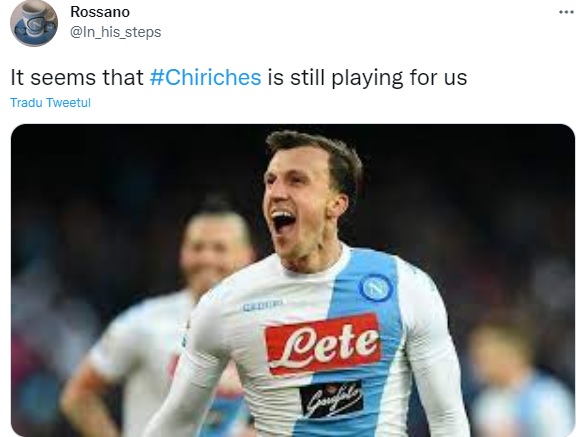The width and height of the screenshot is (580, 437).
Task: Click the tweet text to view details
Action: (239, 78)
